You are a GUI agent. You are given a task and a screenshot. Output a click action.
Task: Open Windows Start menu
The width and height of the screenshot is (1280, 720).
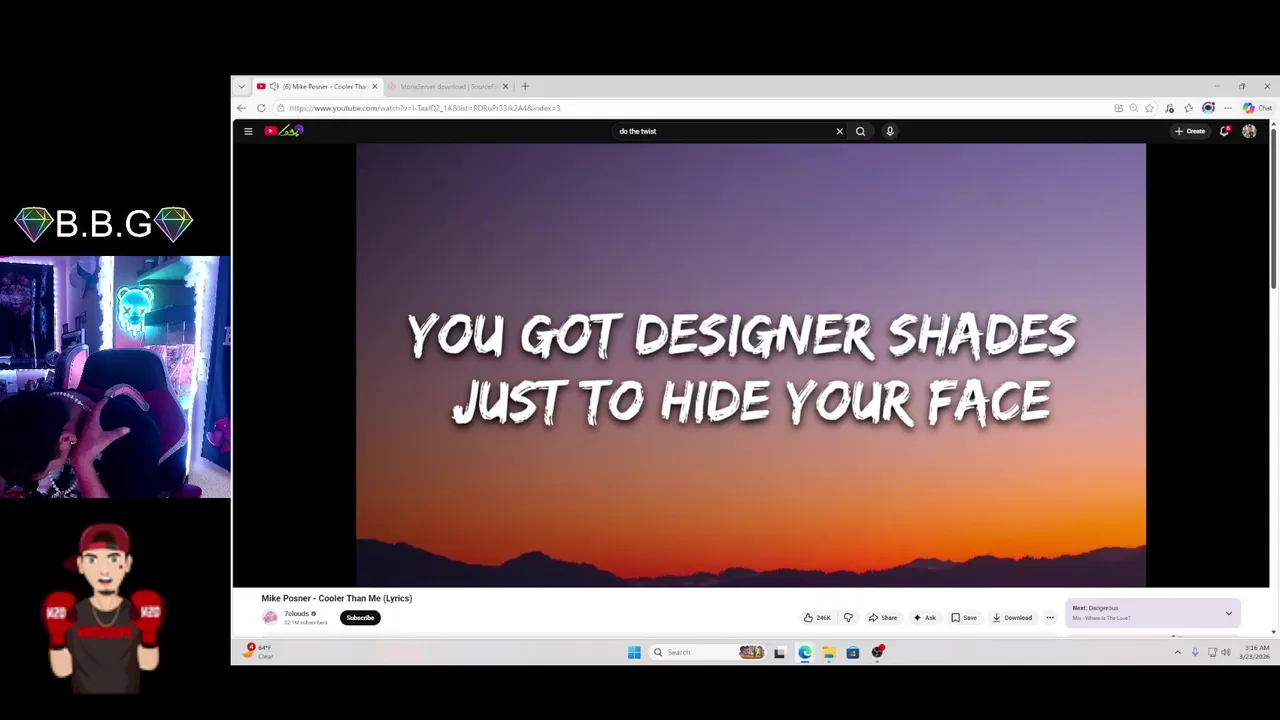coord(634,652)
